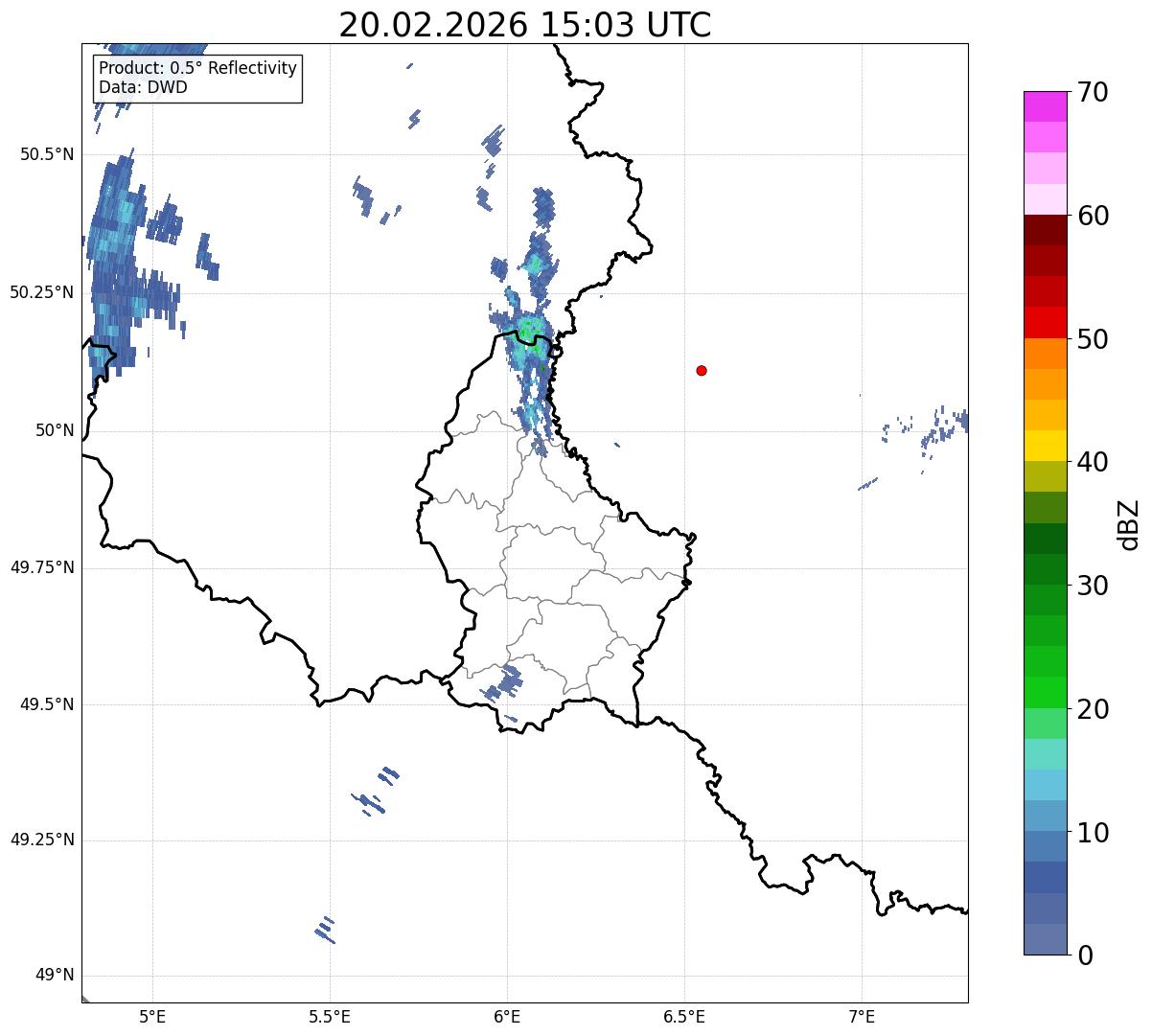Click the title '20.02.2026 15:03 UTC'

525,24
